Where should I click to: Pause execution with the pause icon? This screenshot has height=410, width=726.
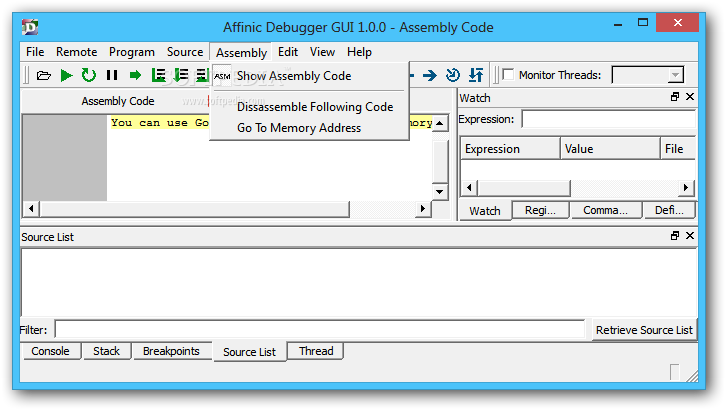(x=112, y=75)
